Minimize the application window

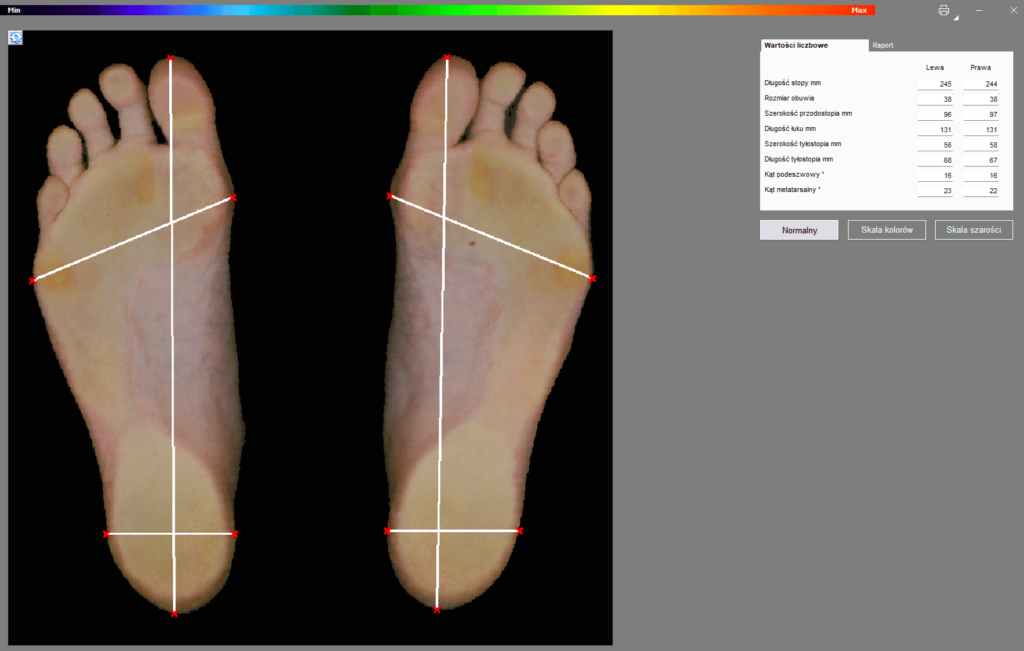pos(979,10)
